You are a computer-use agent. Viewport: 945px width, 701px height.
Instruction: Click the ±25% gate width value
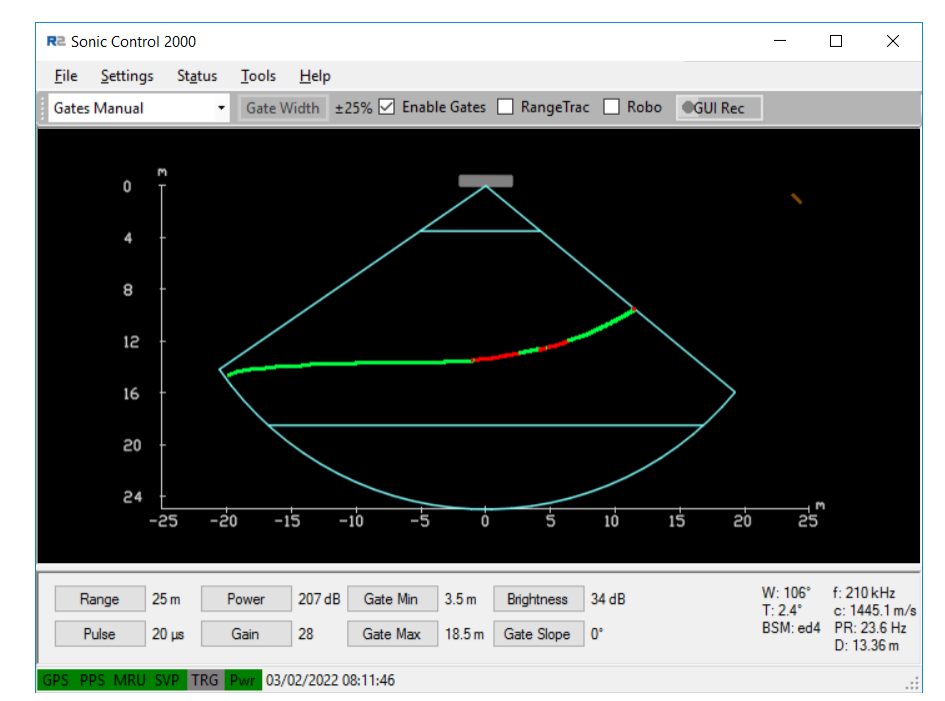click(x=353, y=108)
